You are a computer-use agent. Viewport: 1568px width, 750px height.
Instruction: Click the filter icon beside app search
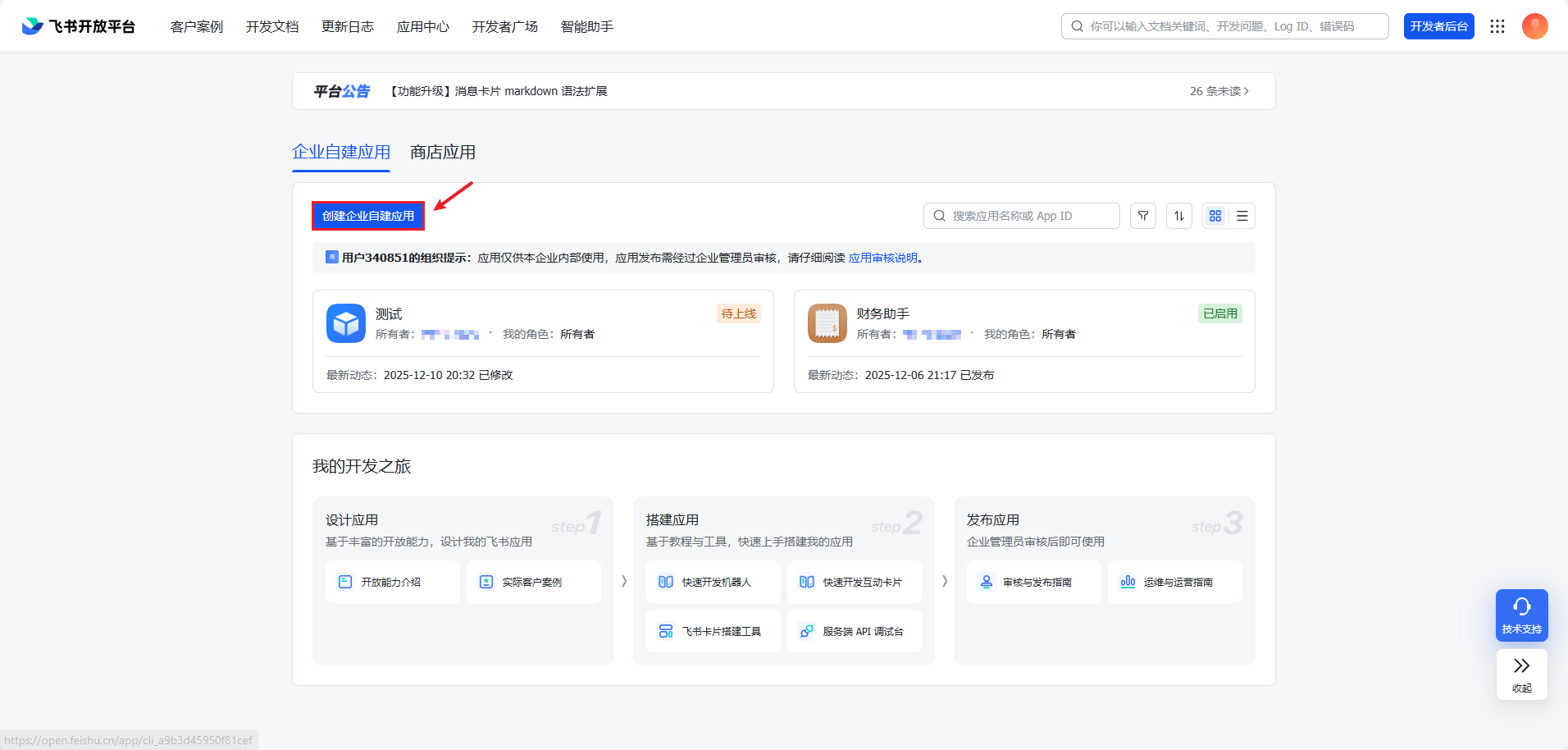pyautogui.click(x=1142, y=215)
